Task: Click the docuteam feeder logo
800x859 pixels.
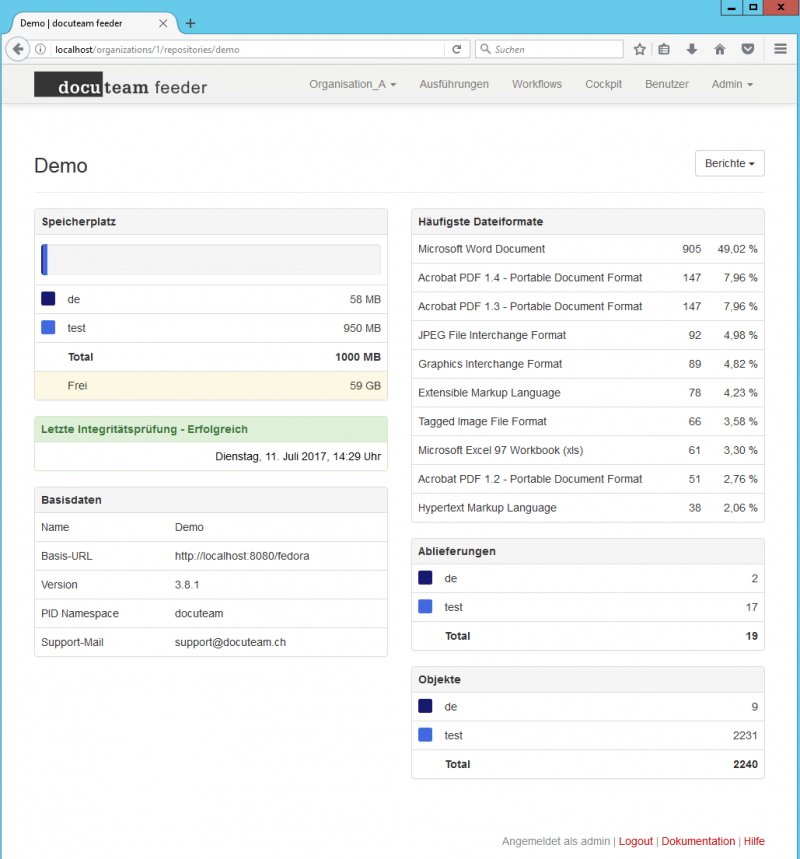Action: [x=121, y=85]
